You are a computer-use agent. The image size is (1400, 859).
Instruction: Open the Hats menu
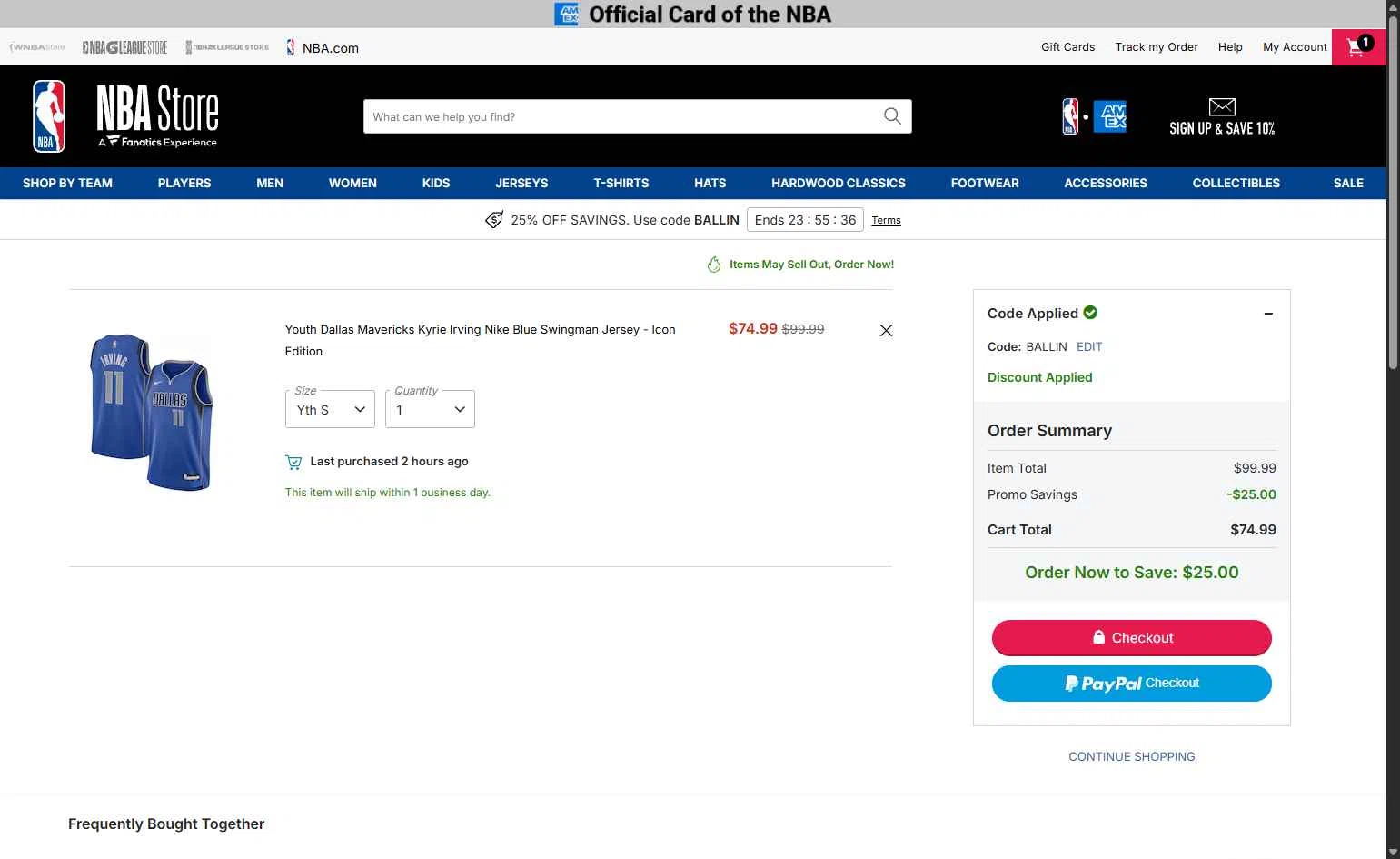tap(710, 183)
